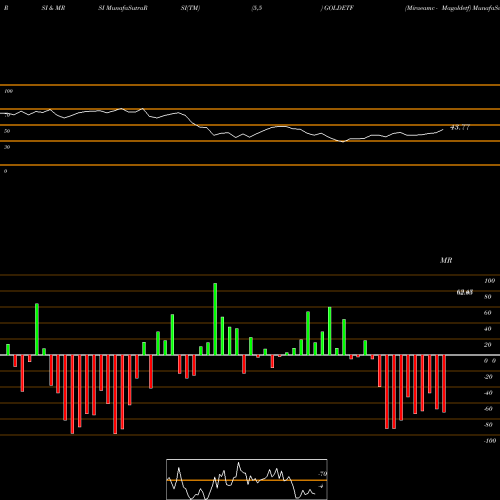Select the MR panel title label
The width and height of the screenshot is (500, 500).
tap(446, 260)
